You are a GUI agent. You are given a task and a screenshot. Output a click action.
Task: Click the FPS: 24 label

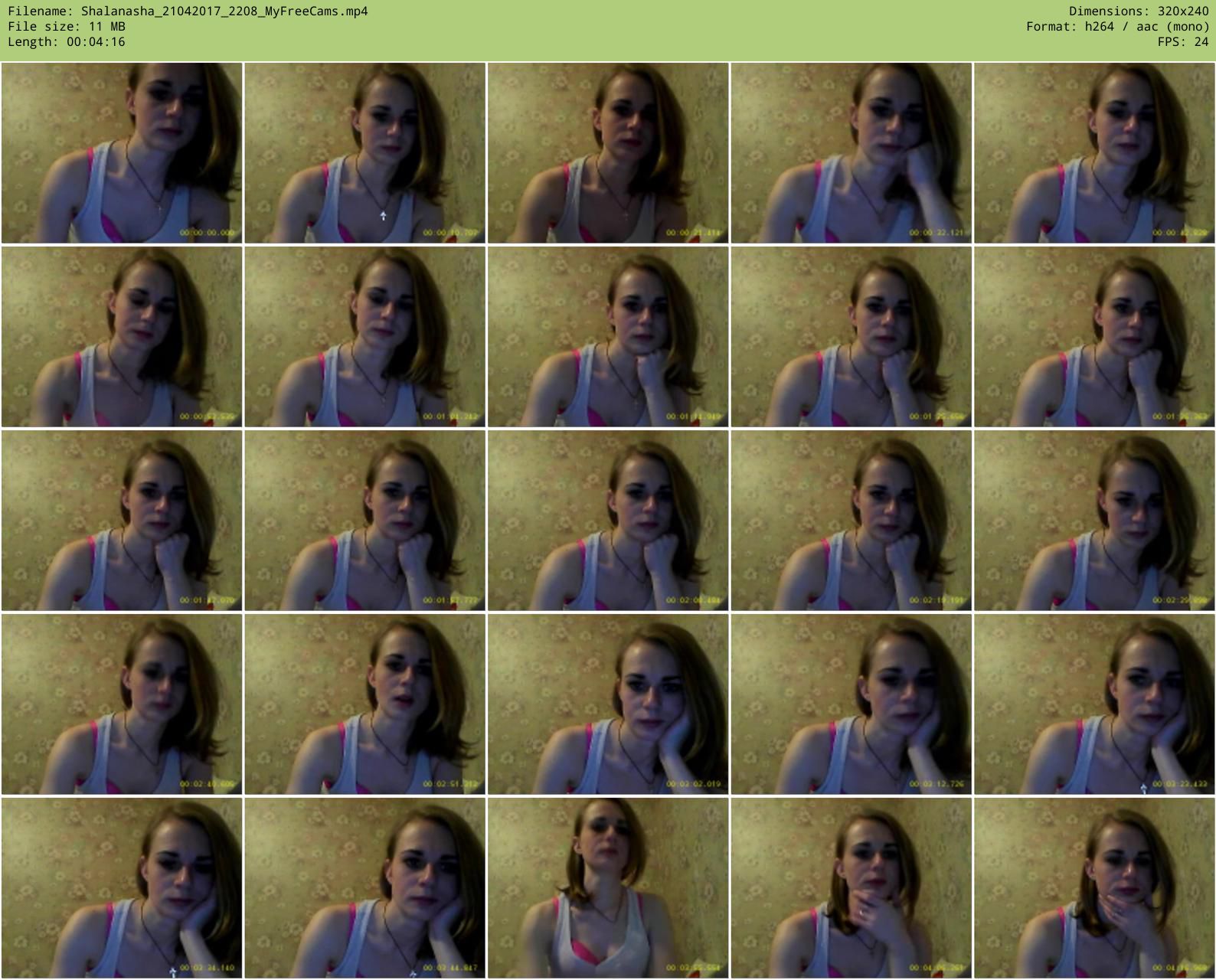point(1182,42)
